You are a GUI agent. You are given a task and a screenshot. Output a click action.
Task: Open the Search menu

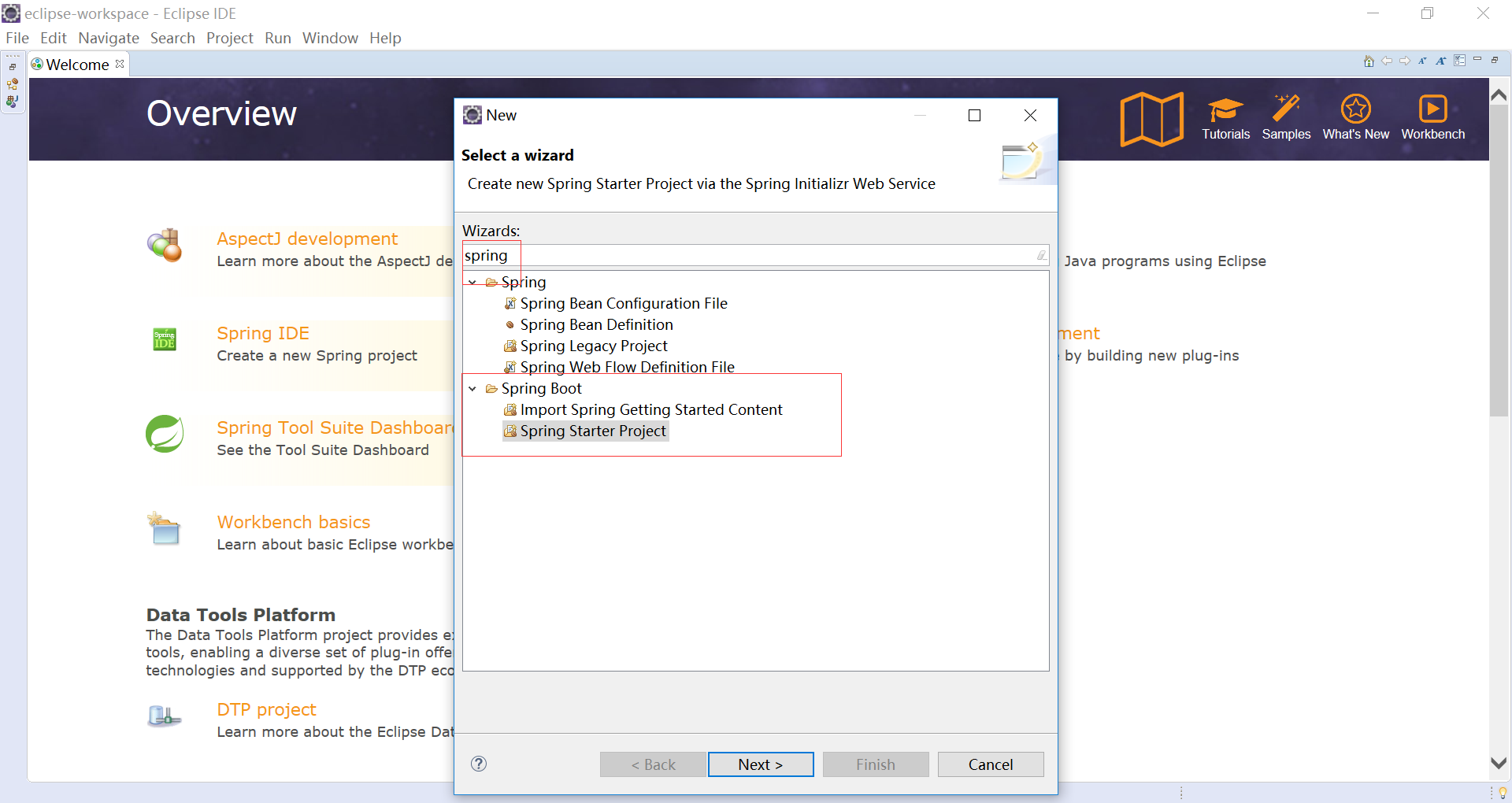(x=172, y=38)
